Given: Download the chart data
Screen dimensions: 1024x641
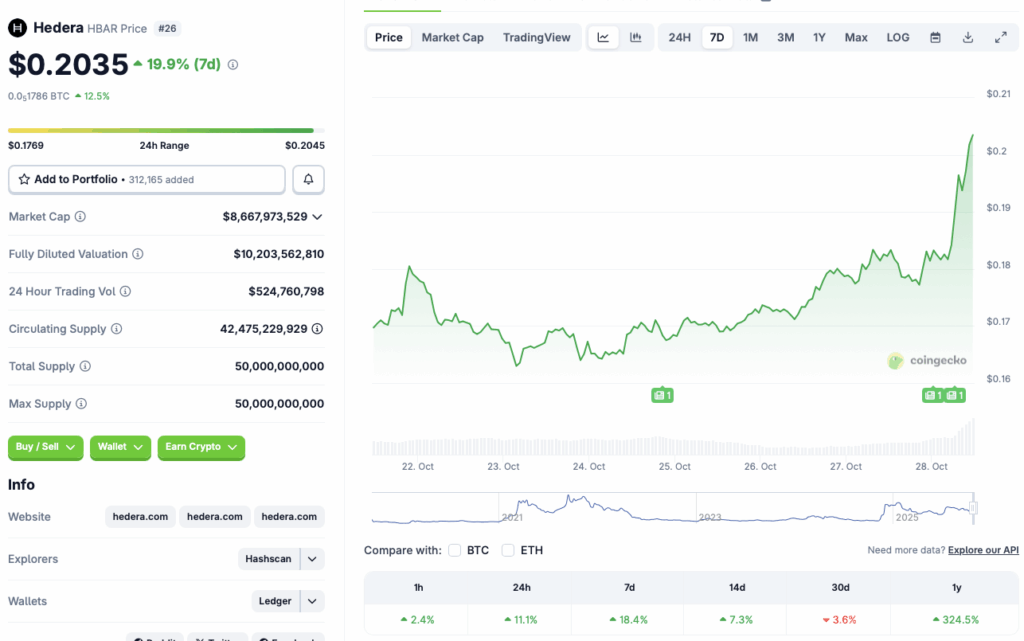Looking at the screenshot, I should (x=968, y=38).
